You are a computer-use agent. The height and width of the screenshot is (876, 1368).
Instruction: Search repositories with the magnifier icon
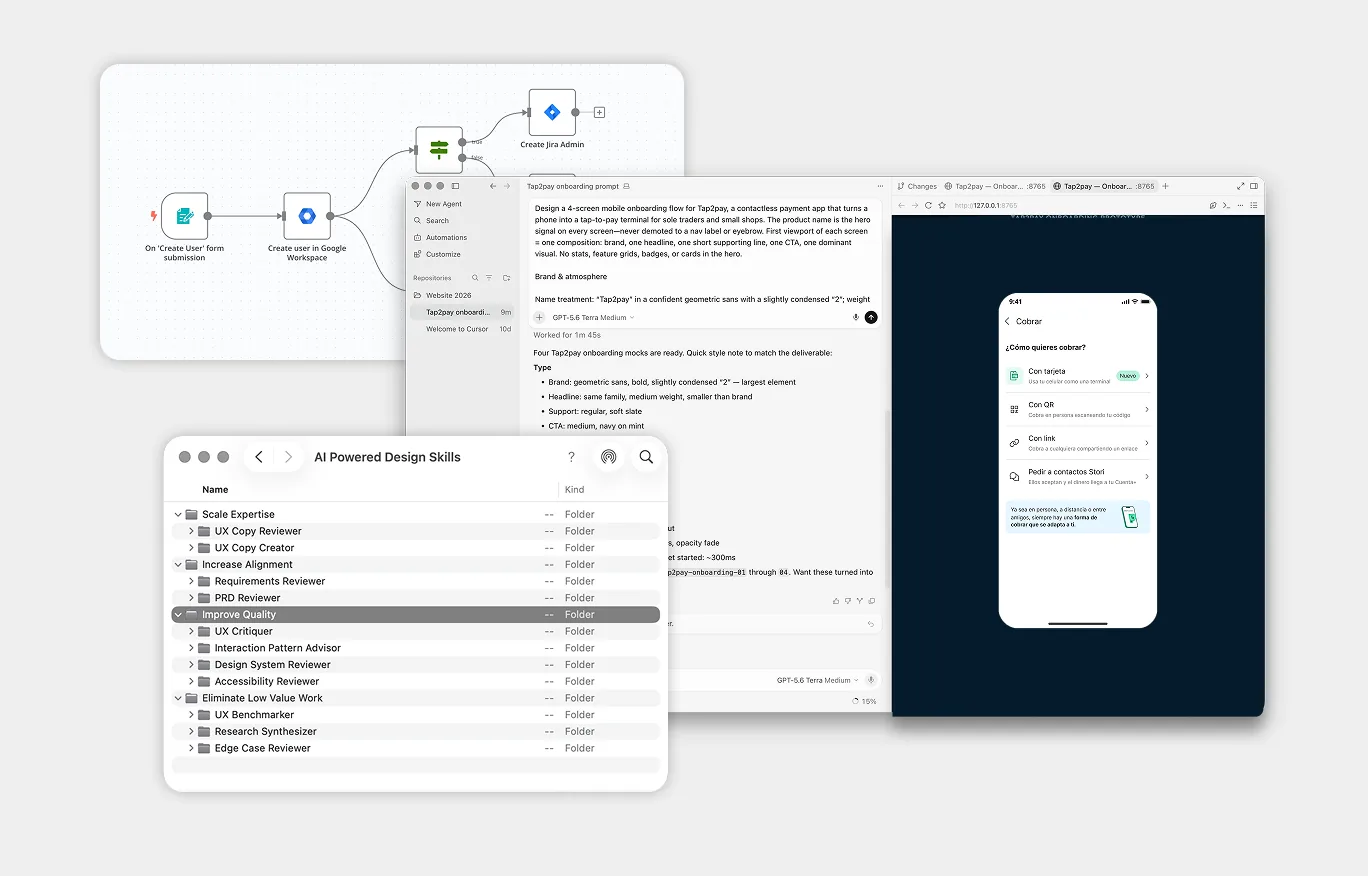coord(475,278)
